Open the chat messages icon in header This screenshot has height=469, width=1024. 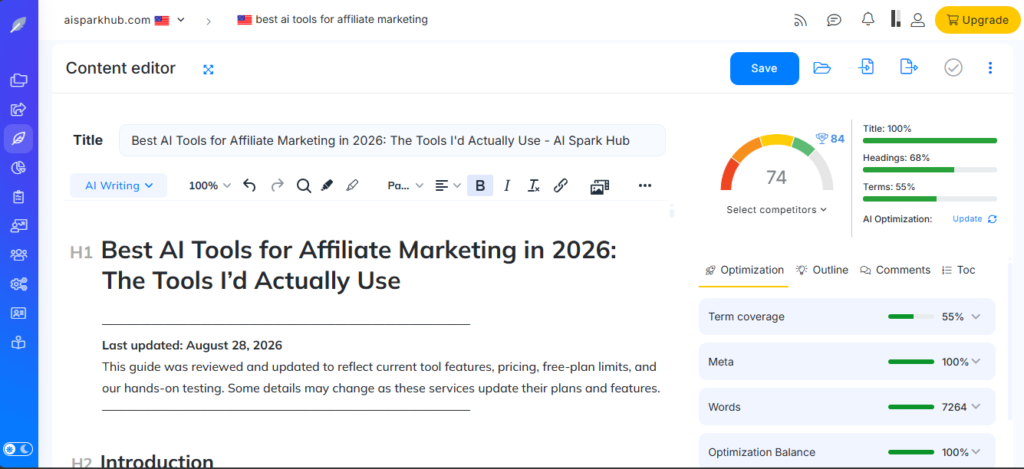(x=834, y=20)
